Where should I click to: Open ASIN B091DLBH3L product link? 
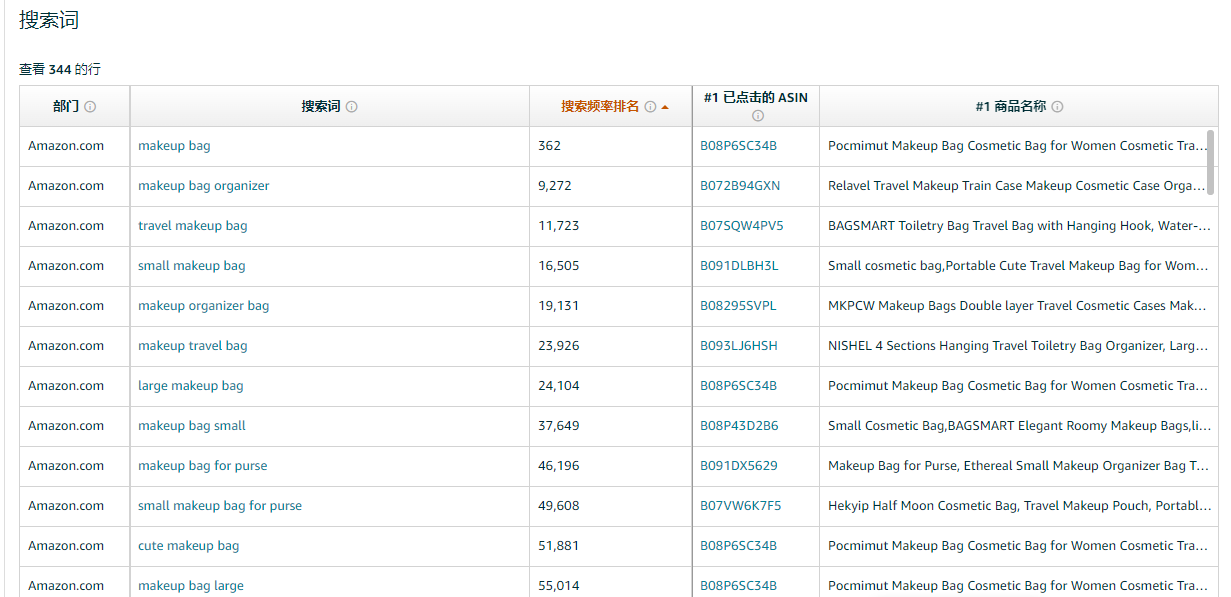point(738,266)
